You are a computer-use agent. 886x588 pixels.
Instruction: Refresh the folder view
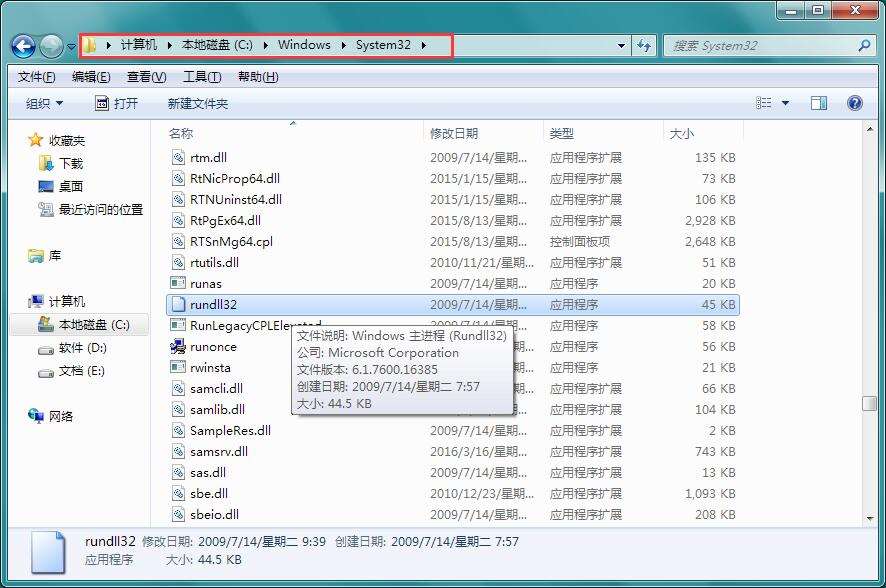(645, 45)
